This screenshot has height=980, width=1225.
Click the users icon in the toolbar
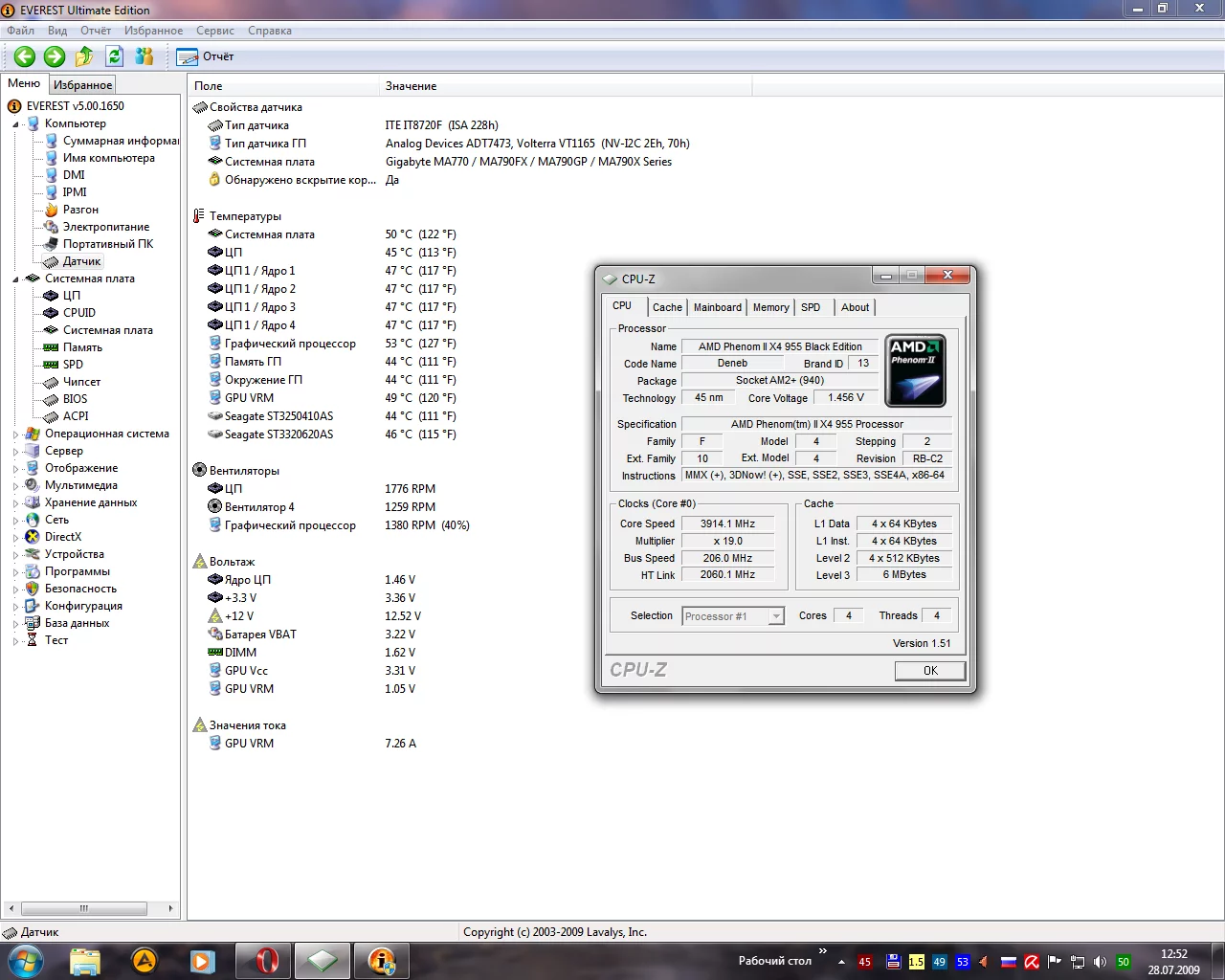[x=145, y=56]
